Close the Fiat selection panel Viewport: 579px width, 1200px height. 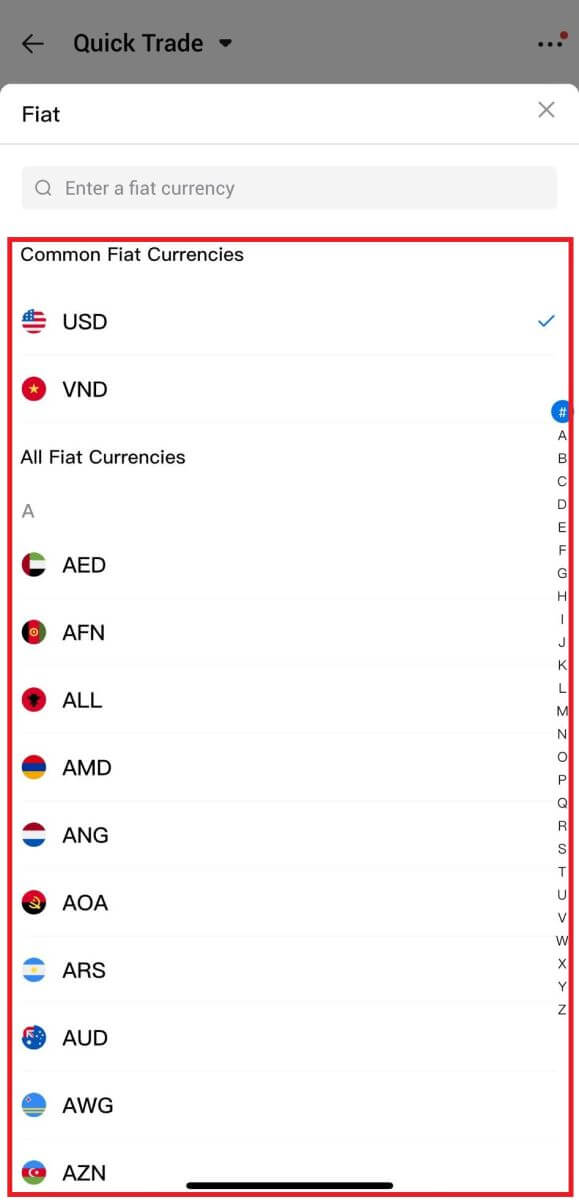546,110
